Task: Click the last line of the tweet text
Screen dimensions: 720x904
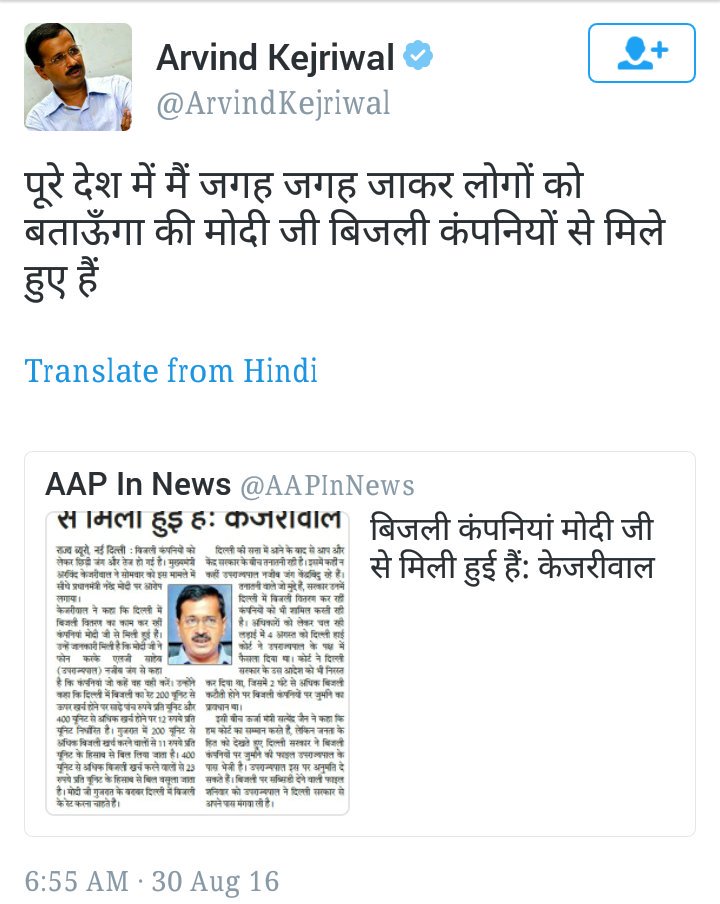Action: tap(62, 279)
